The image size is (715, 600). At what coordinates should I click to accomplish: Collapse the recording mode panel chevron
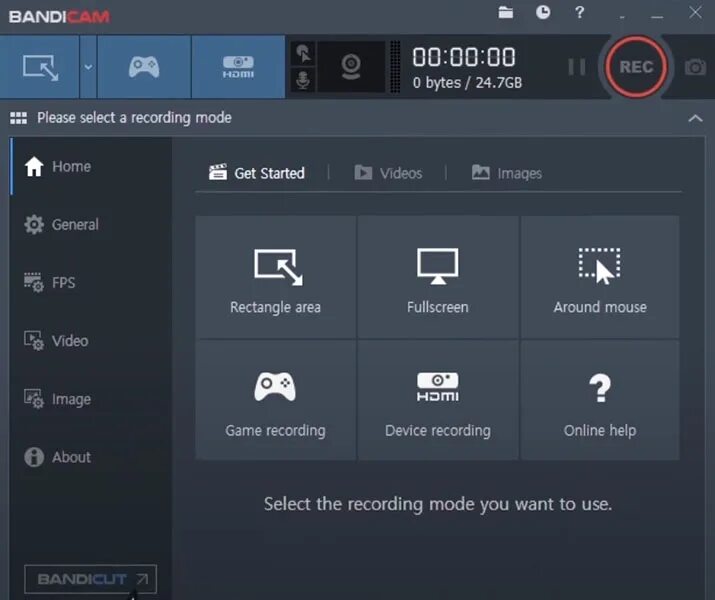[695, 119]
